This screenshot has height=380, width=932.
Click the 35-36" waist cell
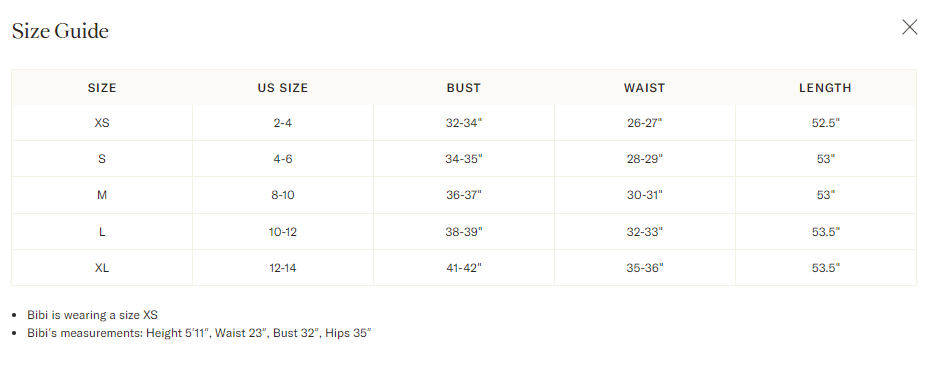tap(644, 268)
